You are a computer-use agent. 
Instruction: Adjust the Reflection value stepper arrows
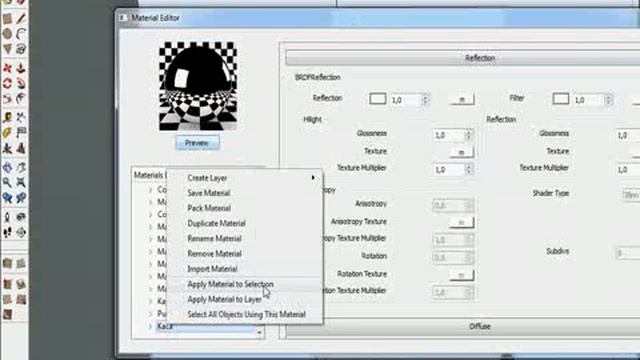point(425,99)
